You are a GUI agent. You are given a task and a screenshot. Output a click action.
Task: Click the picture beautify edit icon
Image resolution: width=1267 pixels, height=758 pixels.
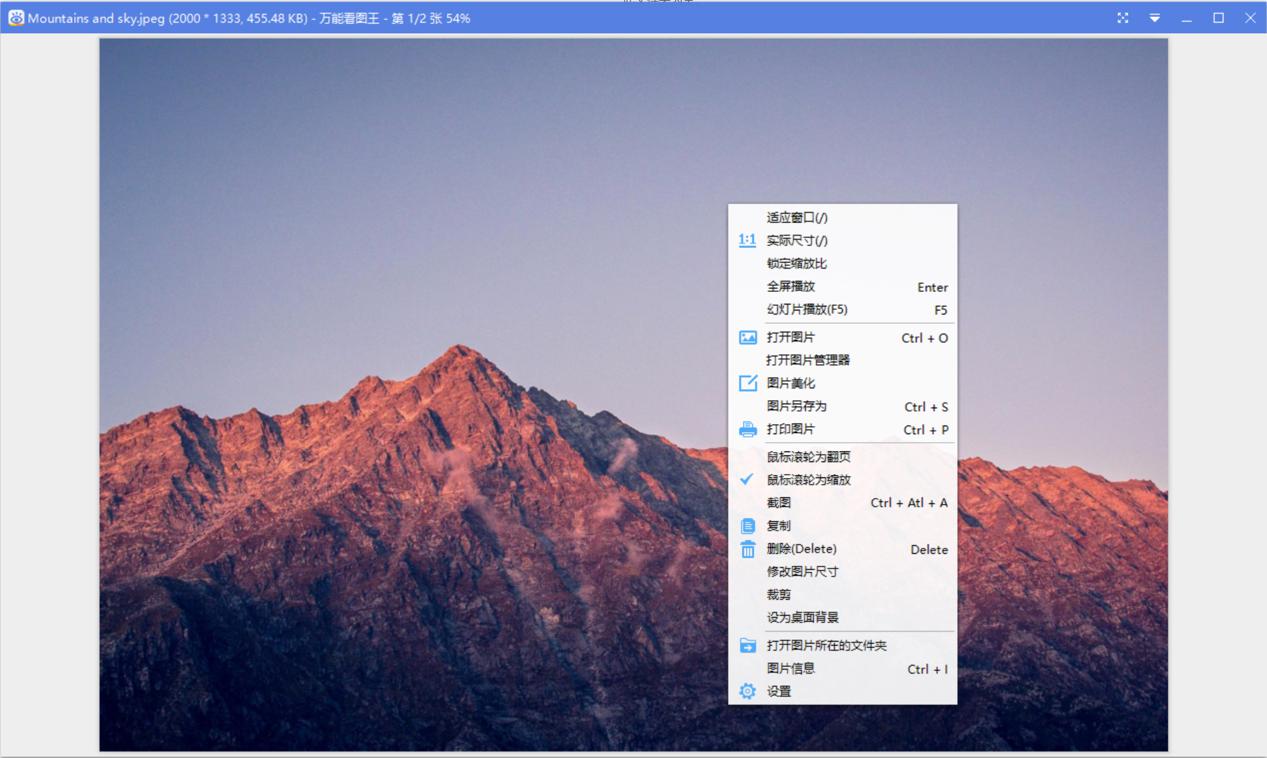point(747,383)
